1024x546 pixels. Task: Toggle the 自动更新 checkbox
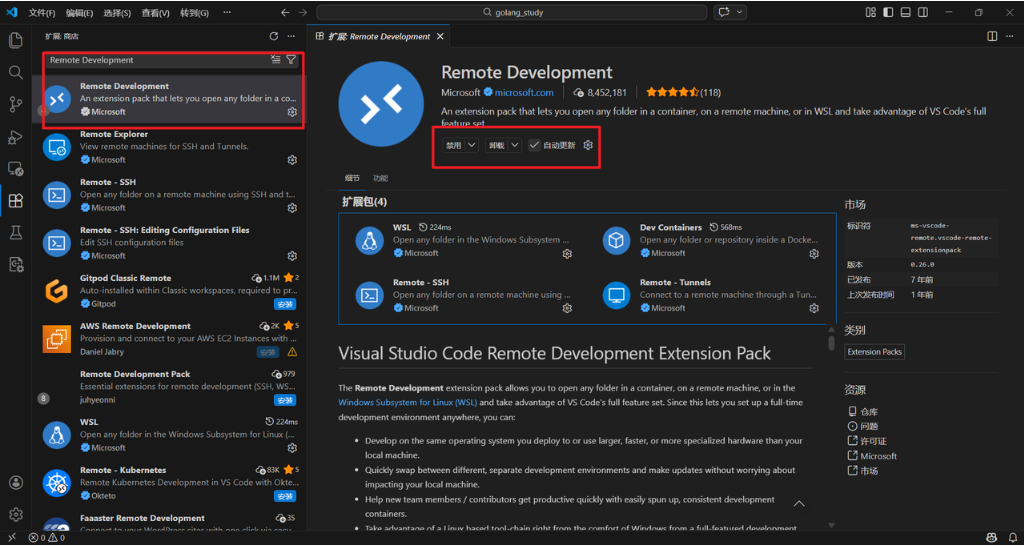point(534,145)
